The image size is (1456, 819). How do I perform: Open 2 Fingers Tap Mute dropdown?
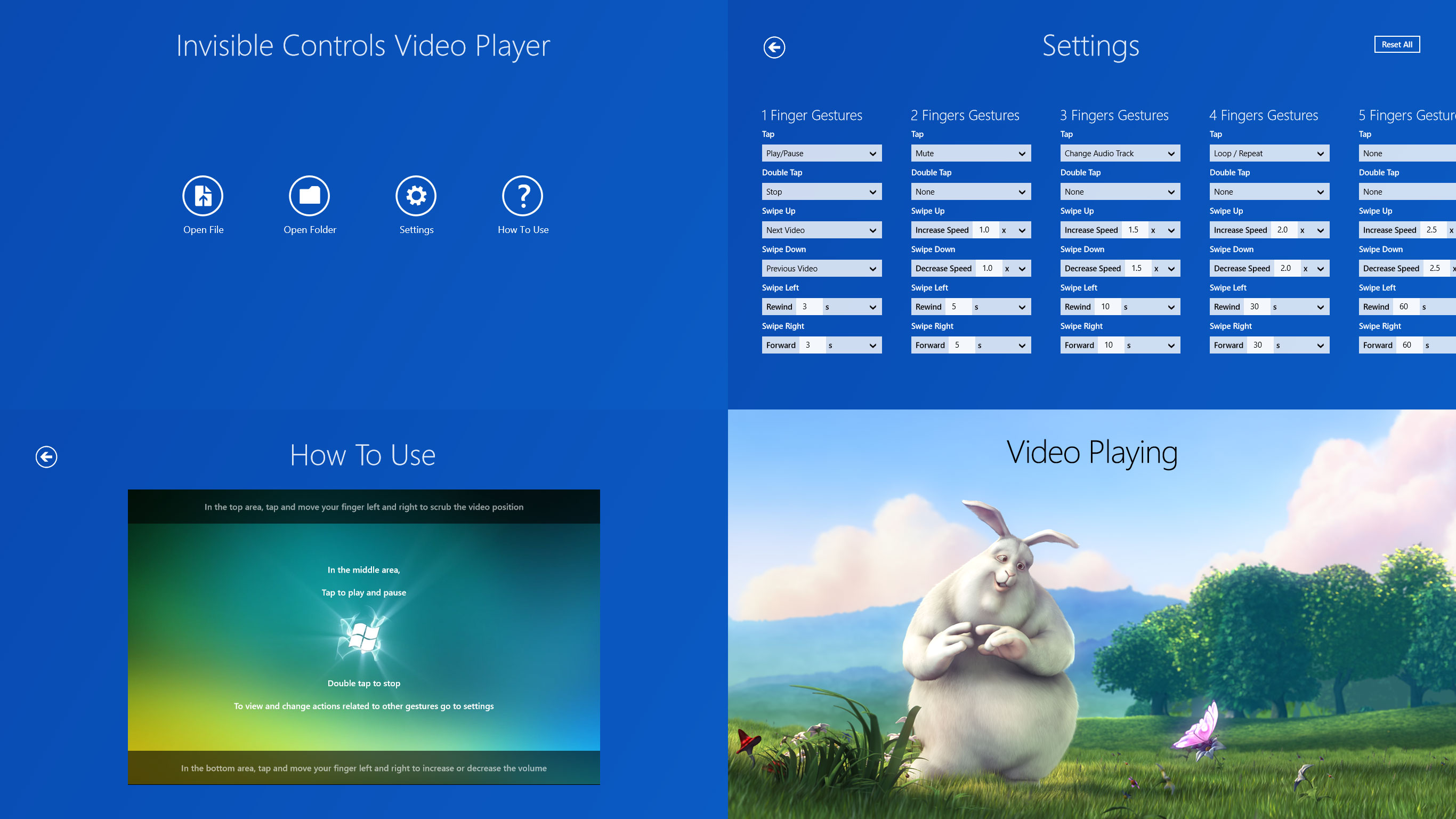coord(971,153)
